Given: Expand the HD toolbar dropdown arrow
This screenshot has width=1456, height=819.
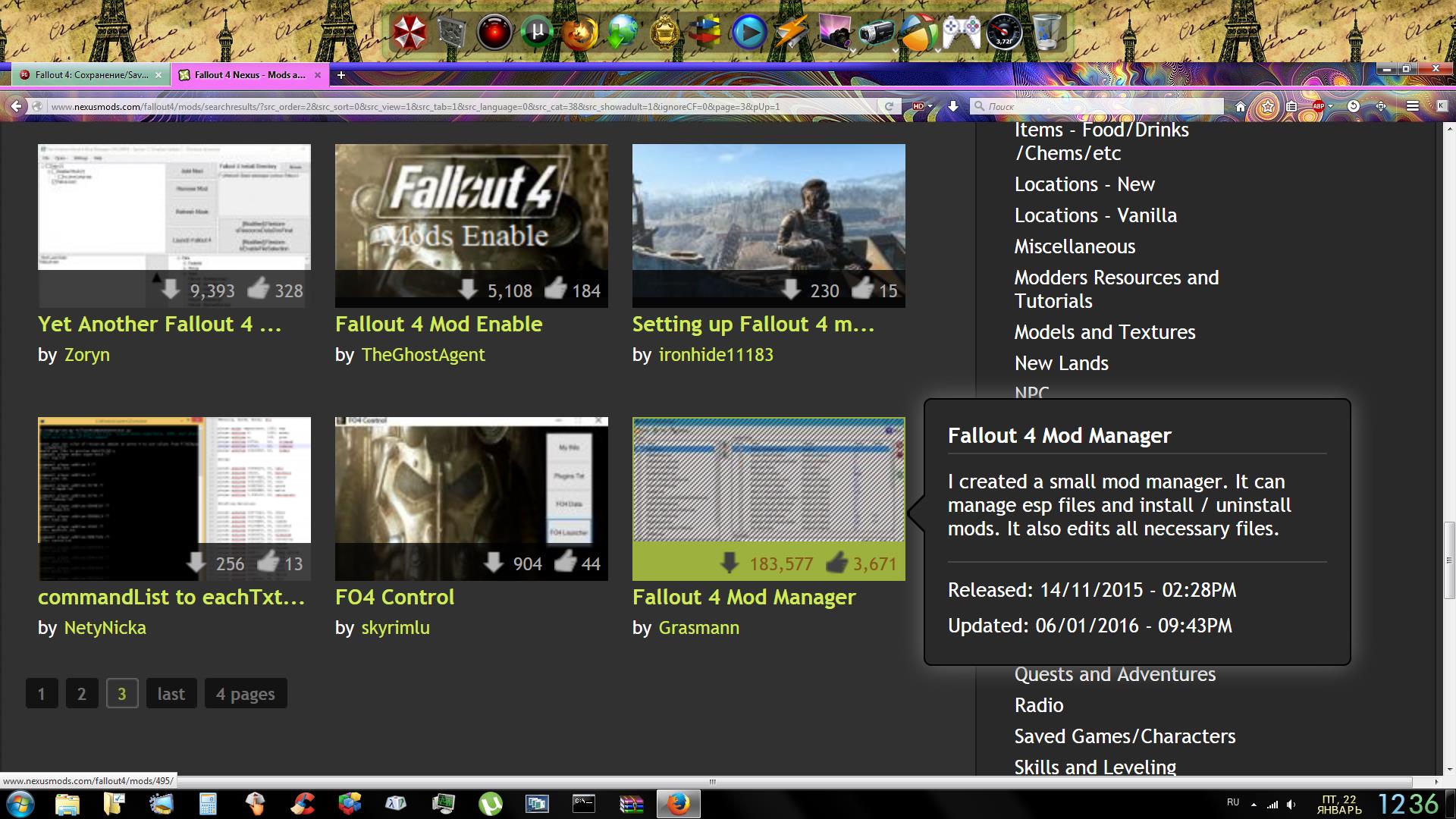Looking at the screenshot, I should click(930, 107).
